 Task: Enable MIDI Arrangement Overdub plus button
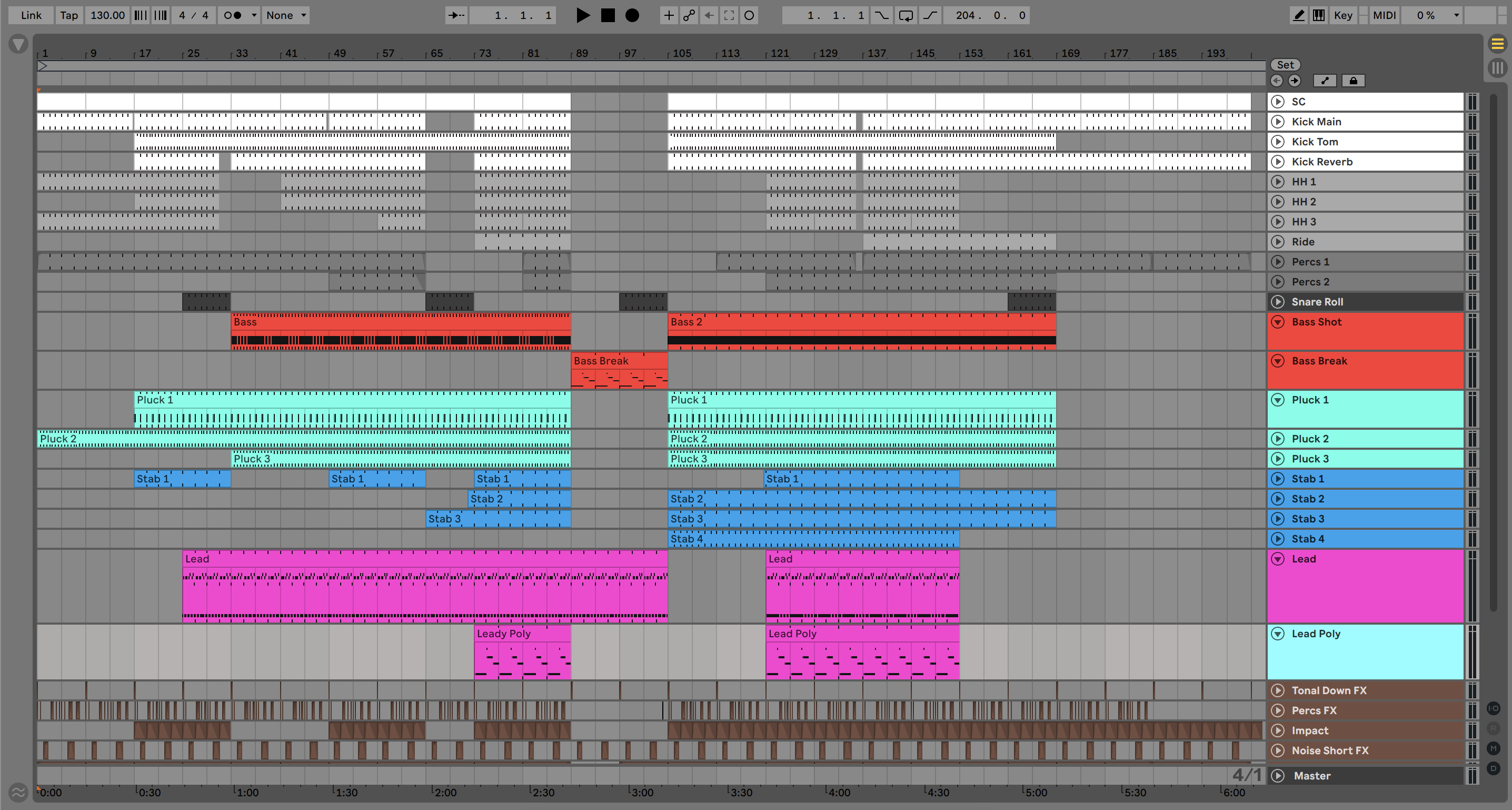click(669, 15)
